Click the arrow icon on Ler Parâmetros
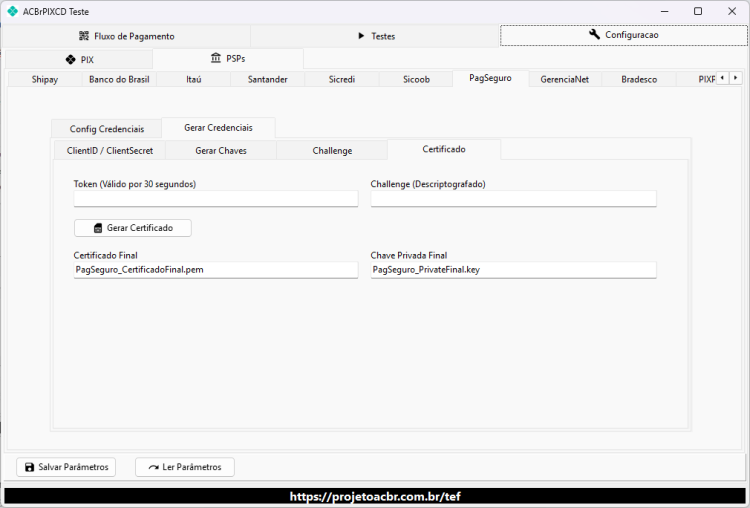Viewport: 750px width, 508px height. tap(154, 467)
